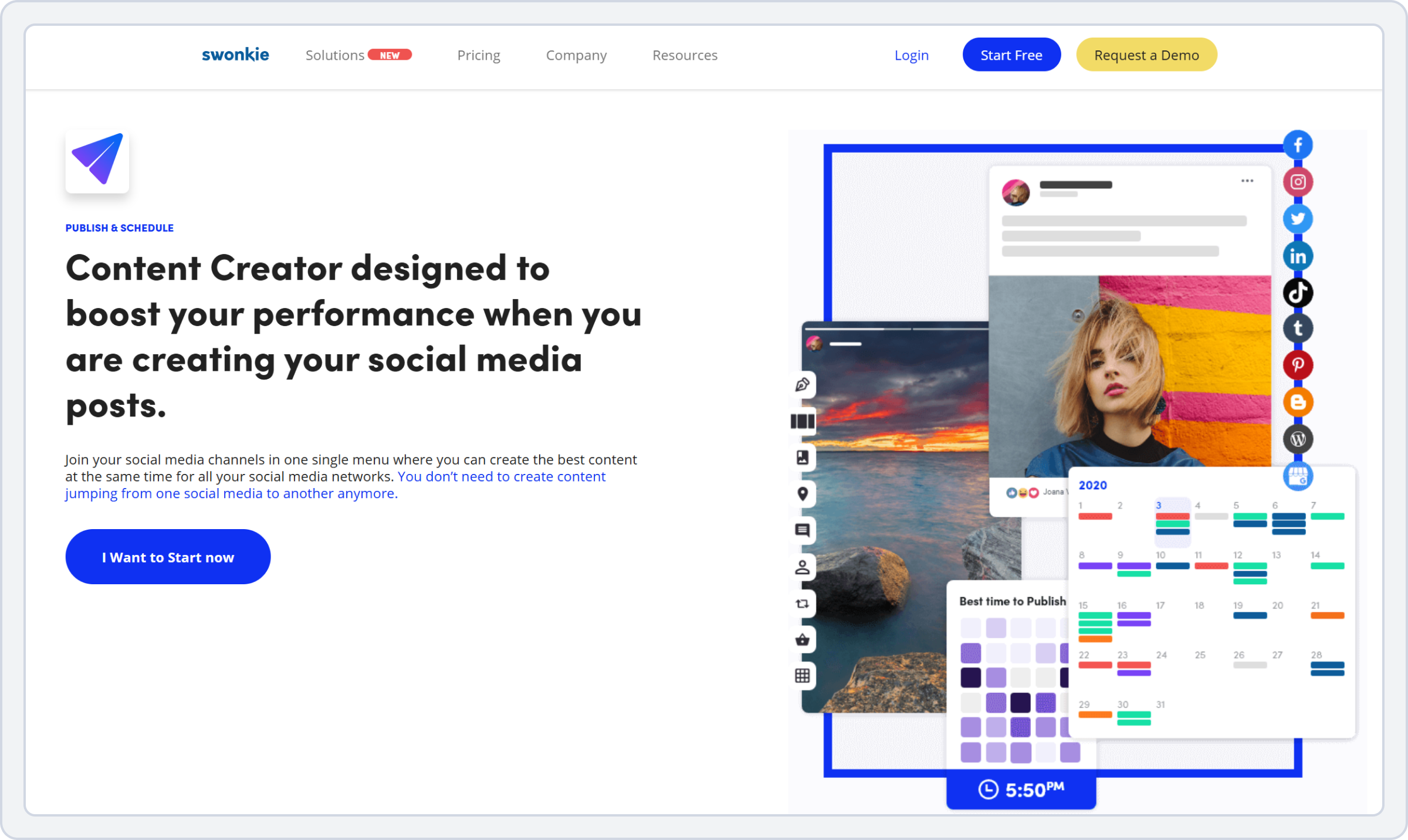The image size is (1408, 840).
Task: Open the Company menu
Action: click(x=576, y=55)
